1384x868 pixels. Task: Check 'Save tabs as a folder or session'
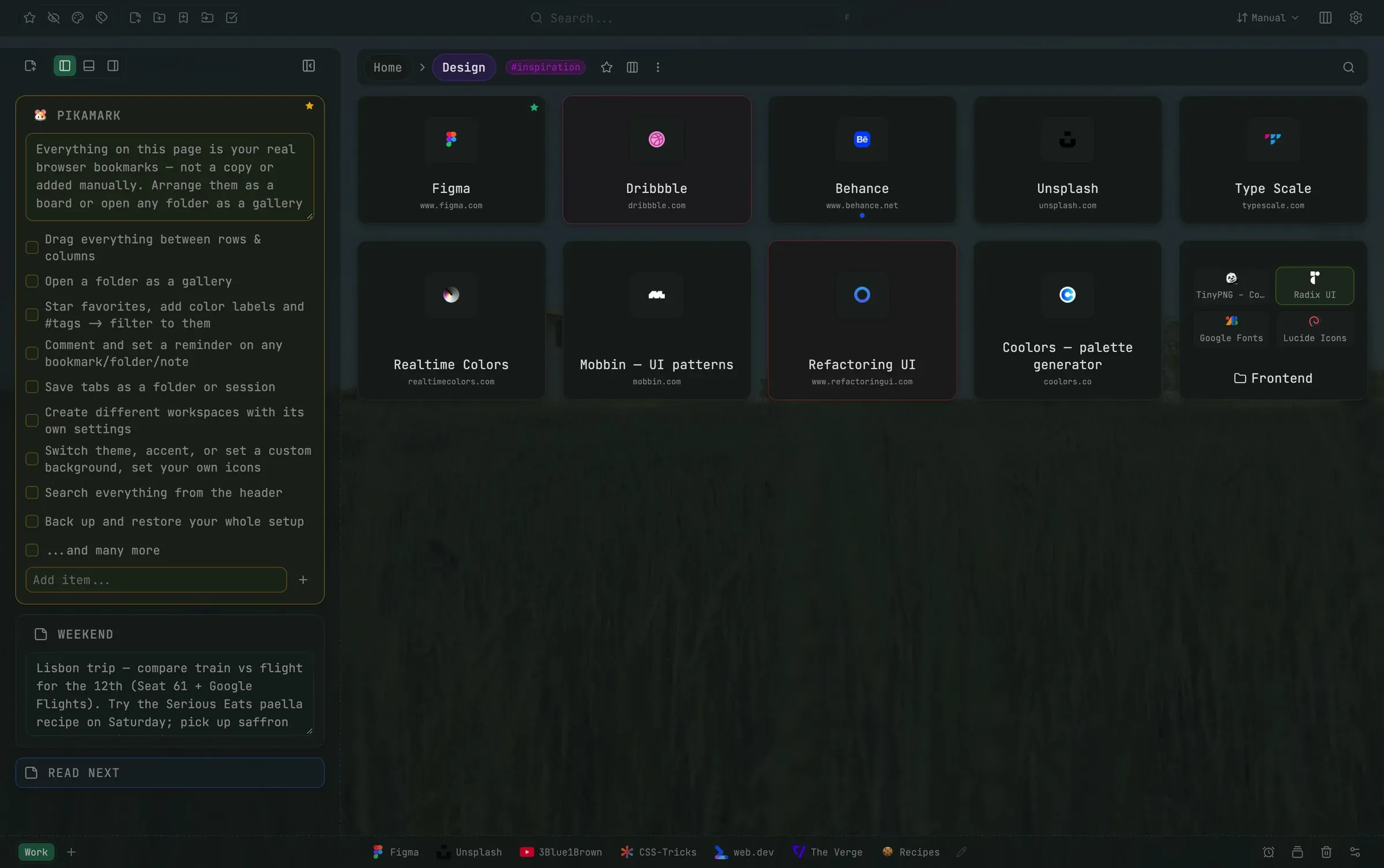32,387
